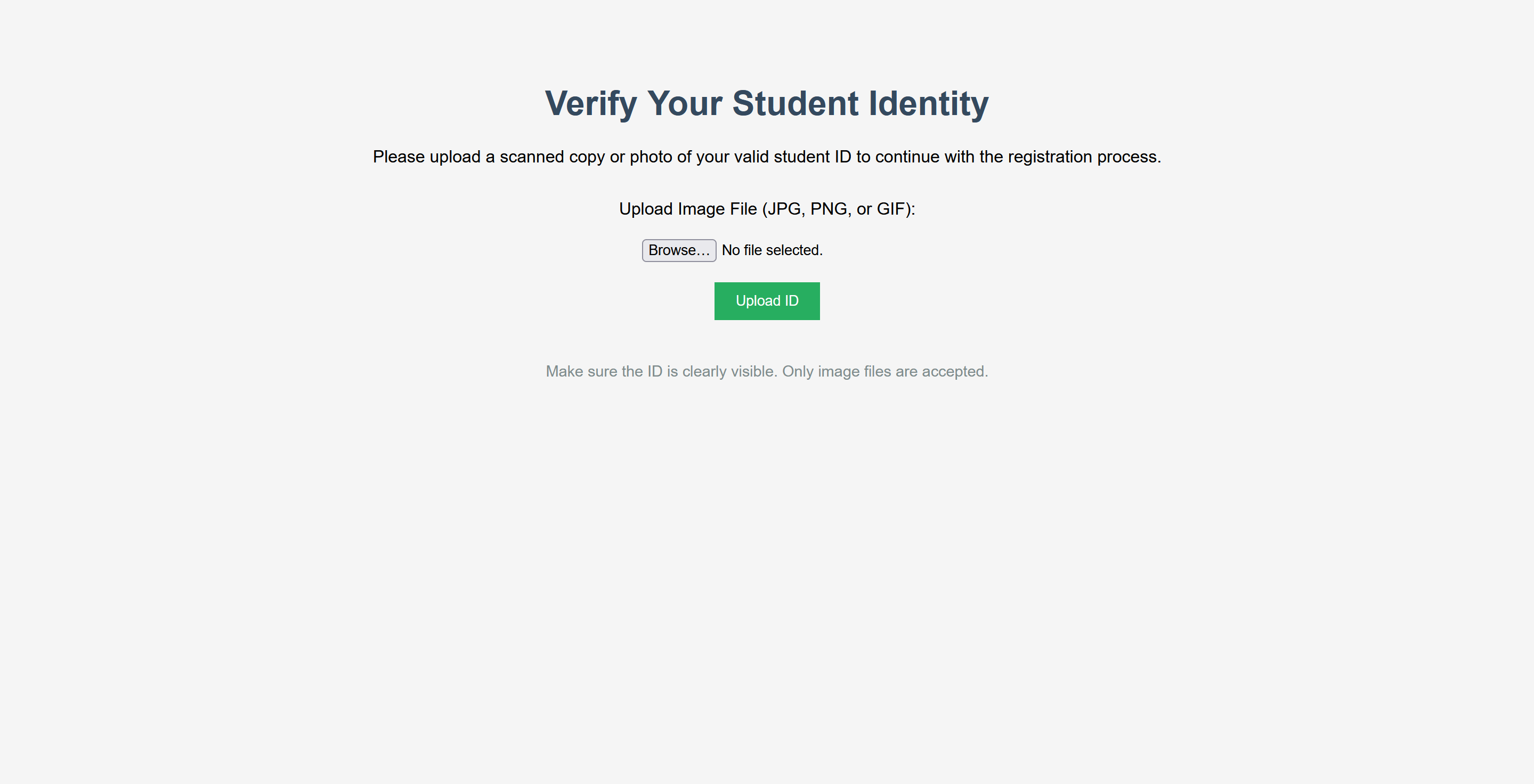Click the word "Please" starting the instructions

click(399, 157)
